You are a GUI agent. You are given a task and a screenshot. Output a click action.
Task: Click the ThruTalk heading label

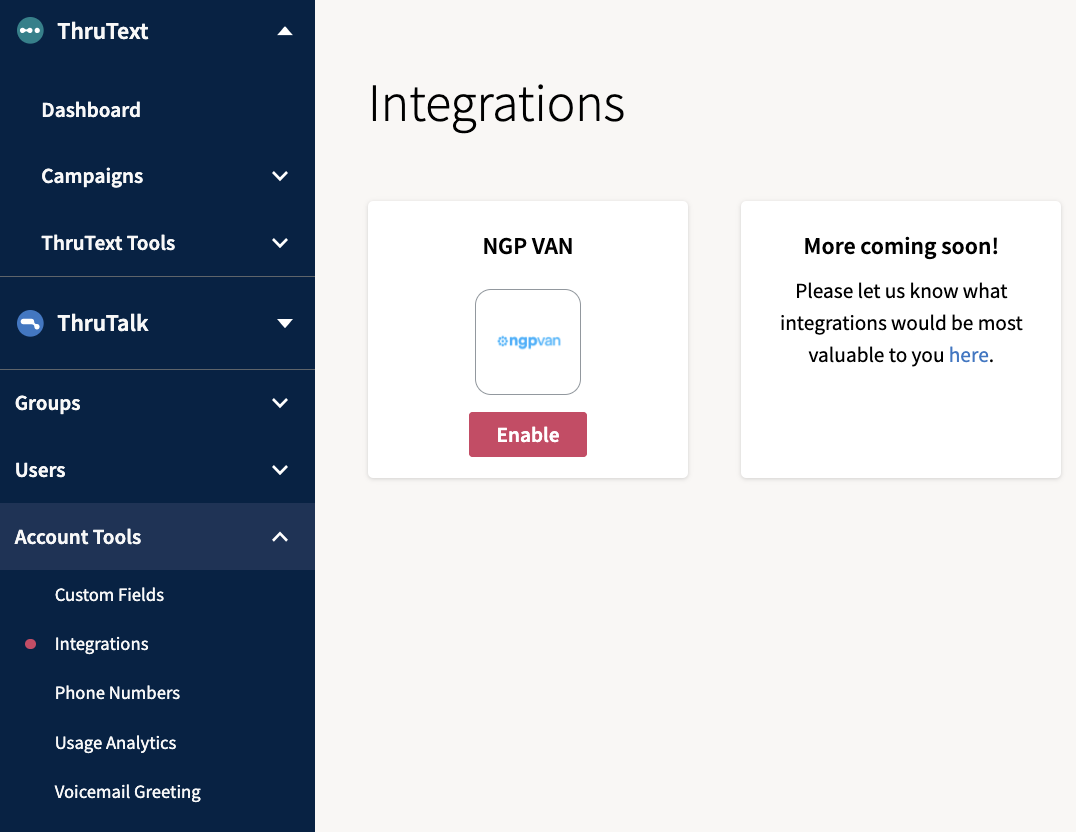(x=103, y=323)
